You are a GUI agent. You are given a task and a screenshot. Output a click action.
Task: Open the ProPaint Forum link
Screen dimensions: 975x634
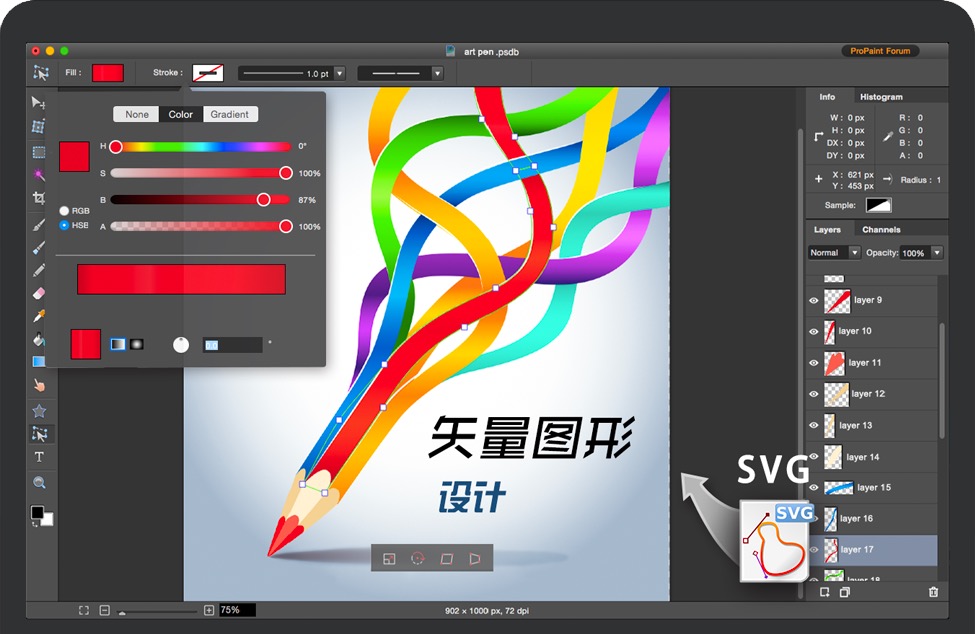(x=880, y=51)
